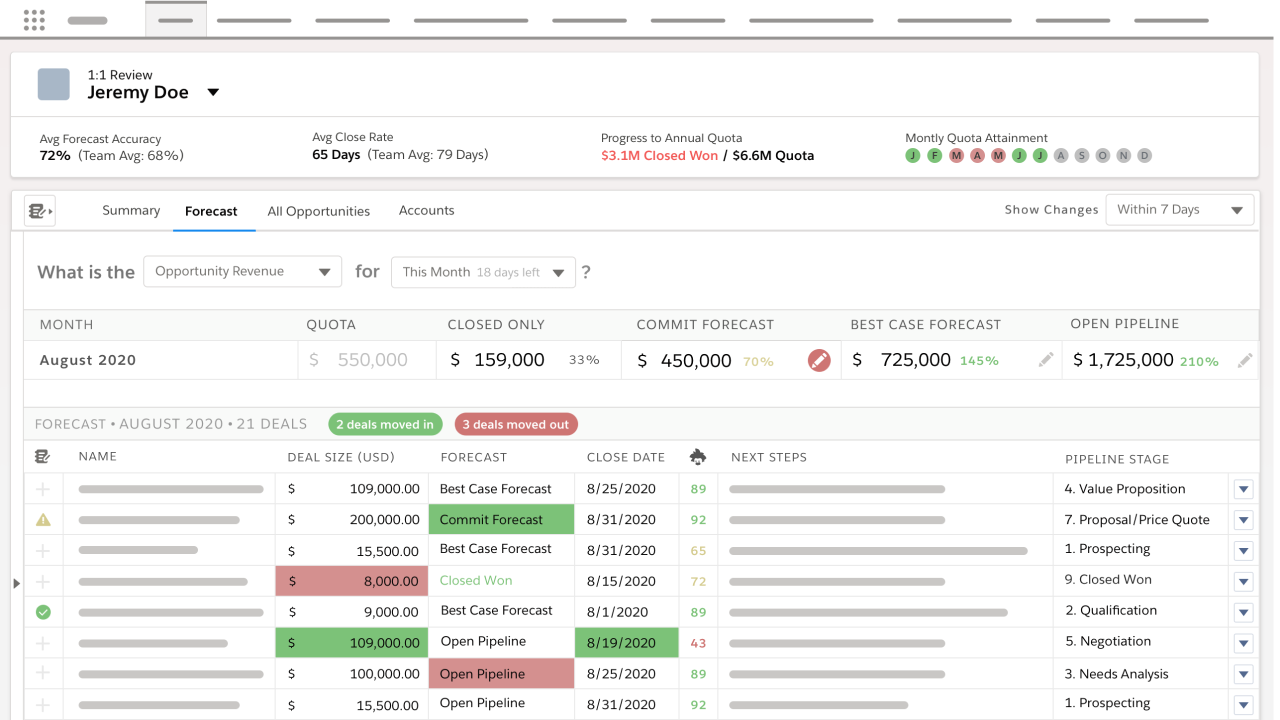Screen dimensions: 1280x720
Task: Click the green highlighted Commit Forecast cell
Action: click(x=501, y=520)
